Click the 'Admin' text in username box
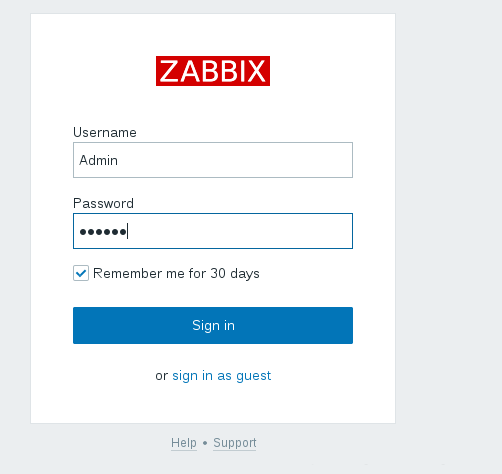This screenshot has height=474, width=502. [98, 160]
